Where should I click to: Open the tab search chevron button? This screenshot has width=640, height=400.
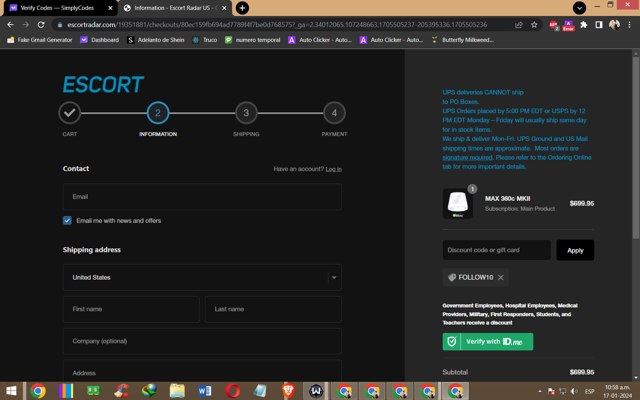[579, 8]
